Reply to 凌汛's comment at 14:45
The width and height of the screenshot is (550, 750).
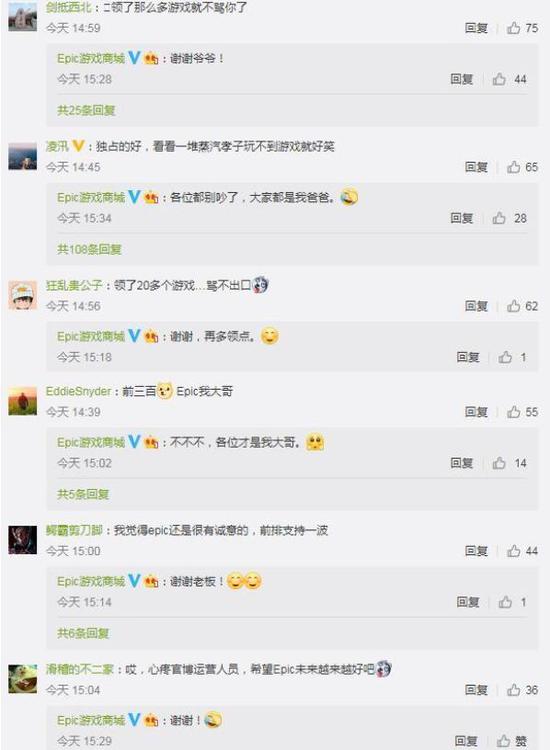[x=476, y=167]
